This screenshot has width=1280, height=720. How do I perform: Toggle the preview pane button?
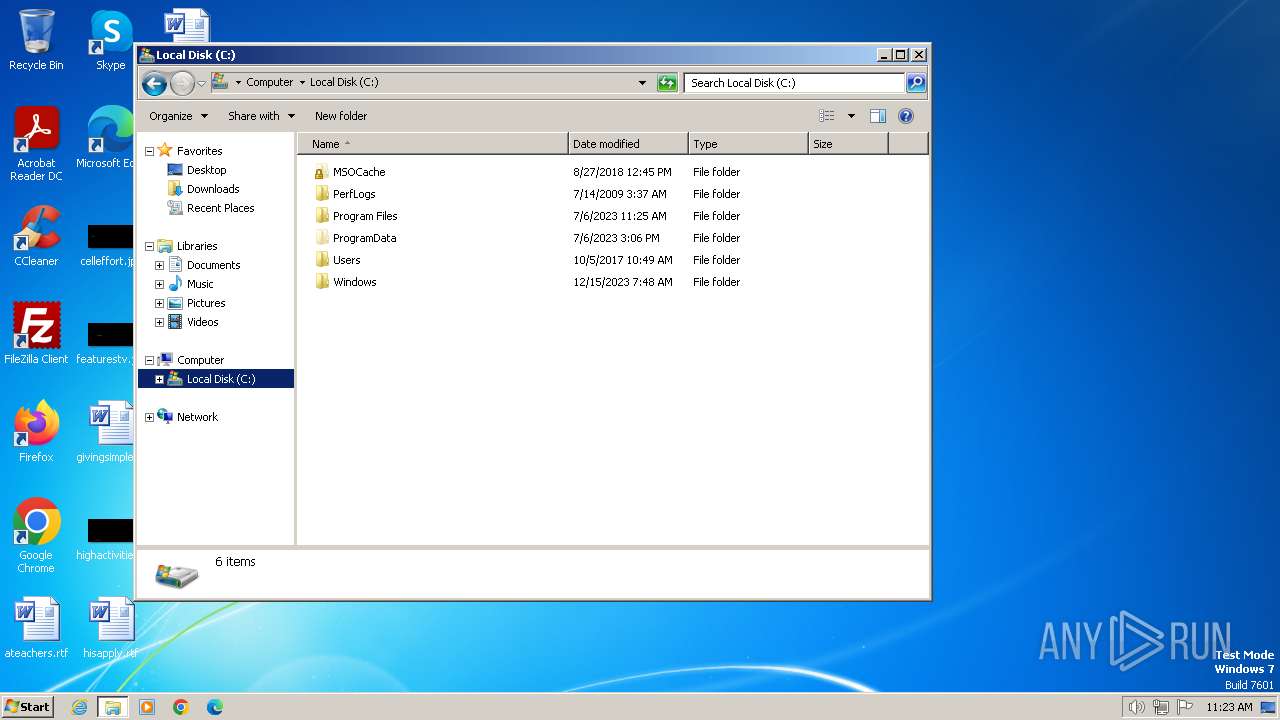point(877,116)
